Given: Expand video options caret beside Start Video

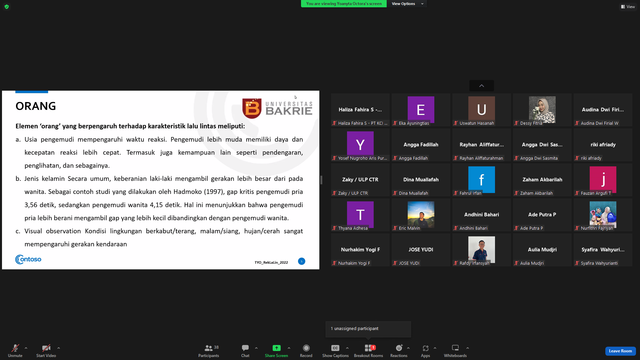Looking at the screenshot, I should pyautogui.click(x=58, y=348).
